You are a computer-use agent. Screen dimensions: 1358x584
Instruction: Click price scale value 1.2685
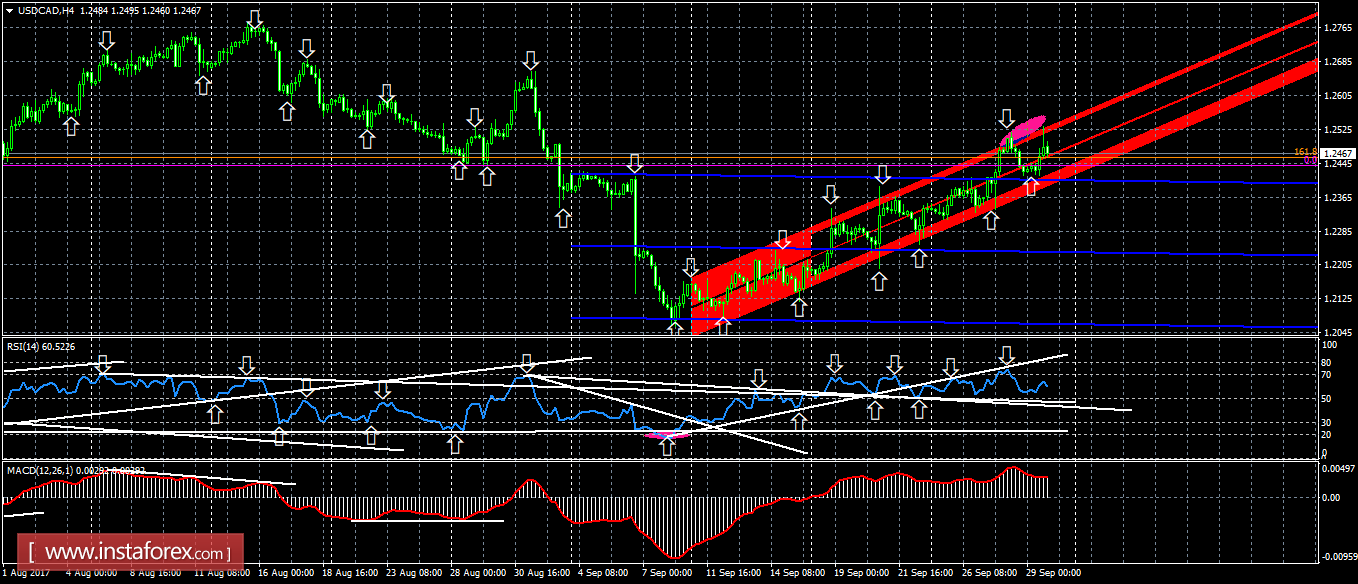[x=1337, y=62]
